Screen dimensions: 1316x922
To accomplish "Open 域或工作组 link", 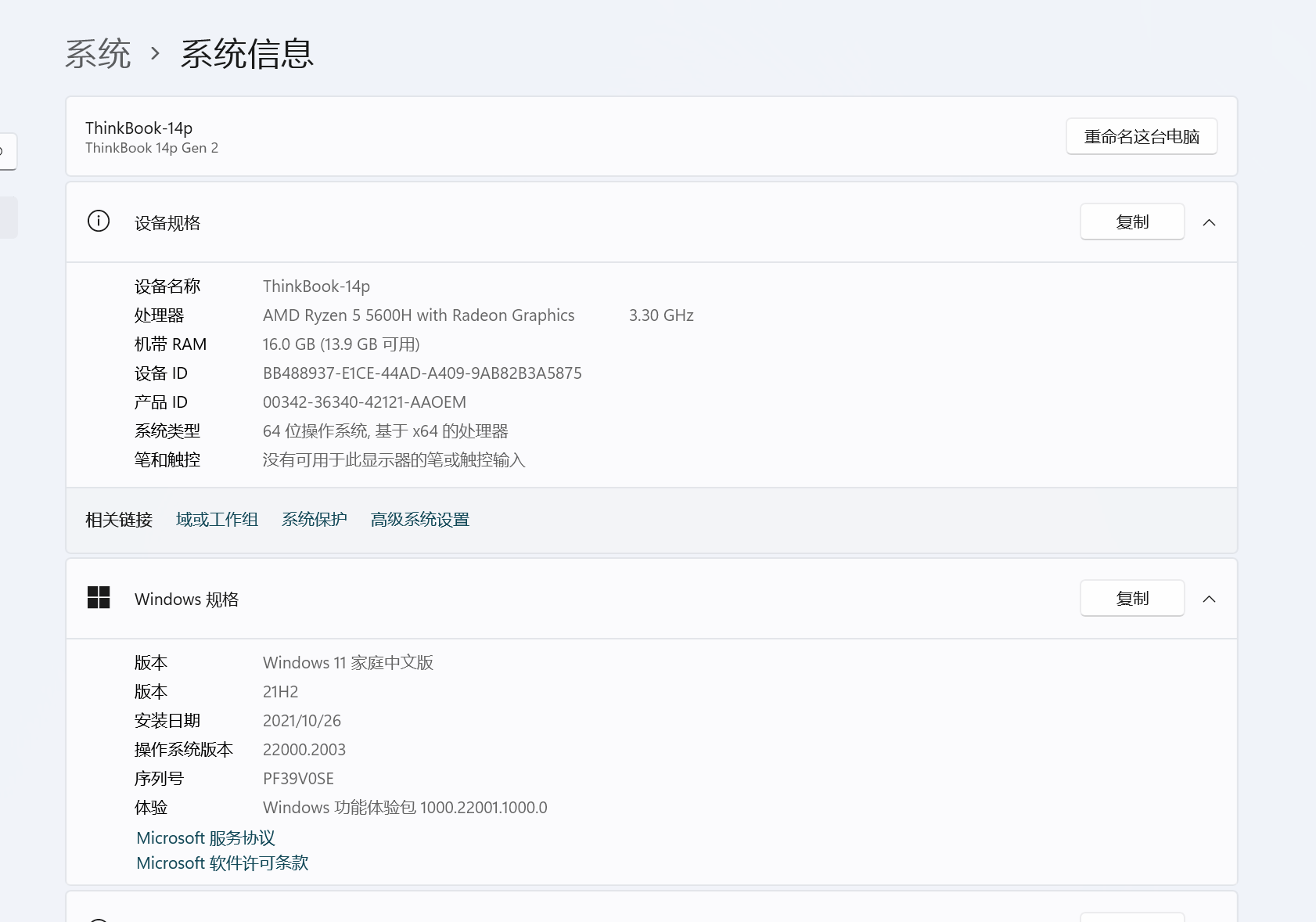I will pos(217,520).
